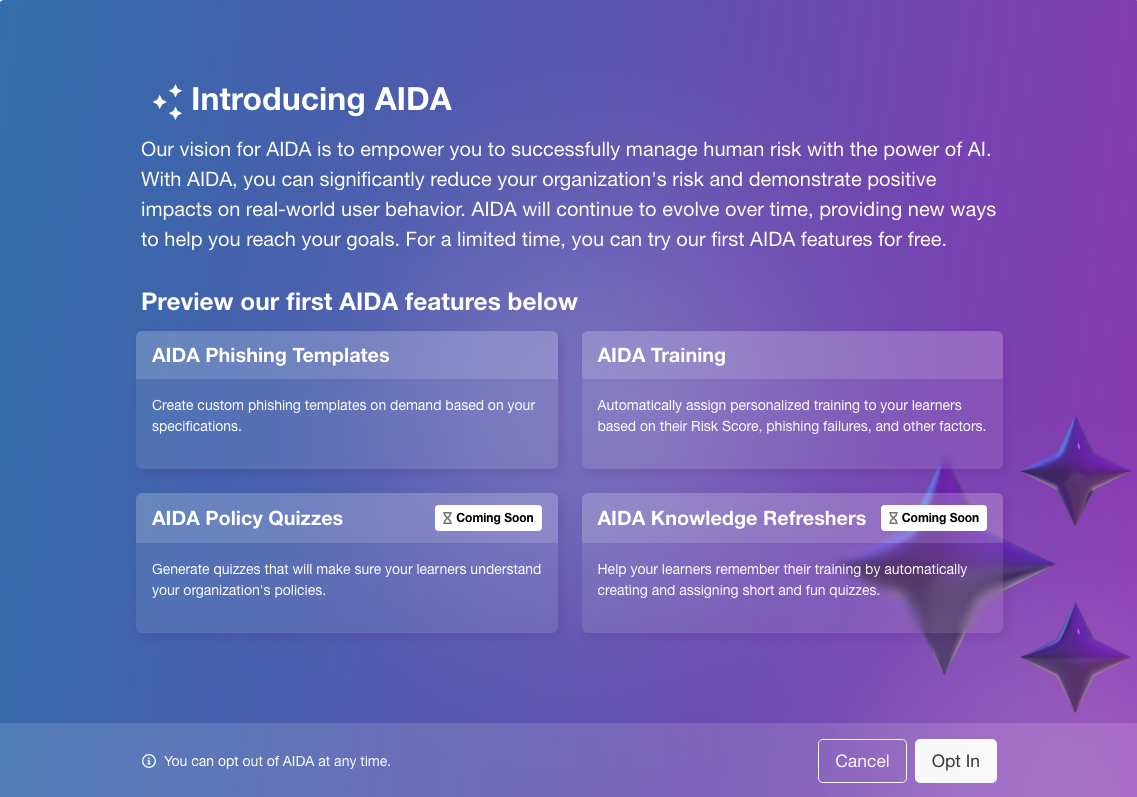Open the Introducing AIDA heading
1137x797 pixels.
tap(324, 99)
